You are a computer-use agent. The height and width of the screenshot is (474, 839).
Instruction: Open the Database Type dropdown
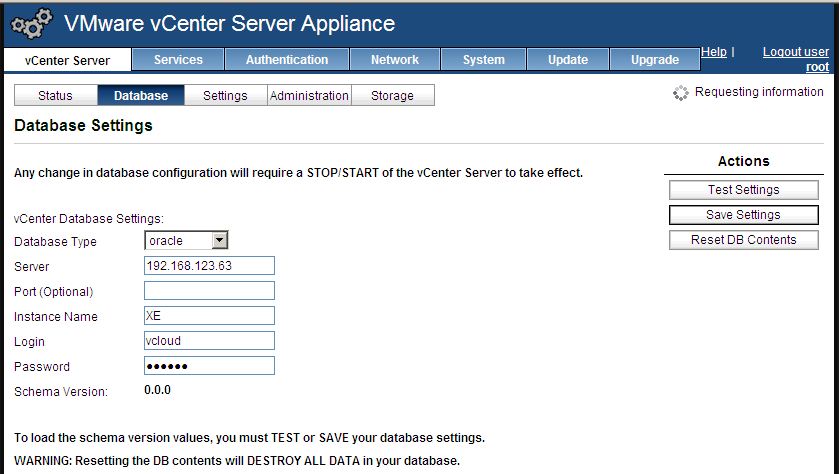point(187,241)
